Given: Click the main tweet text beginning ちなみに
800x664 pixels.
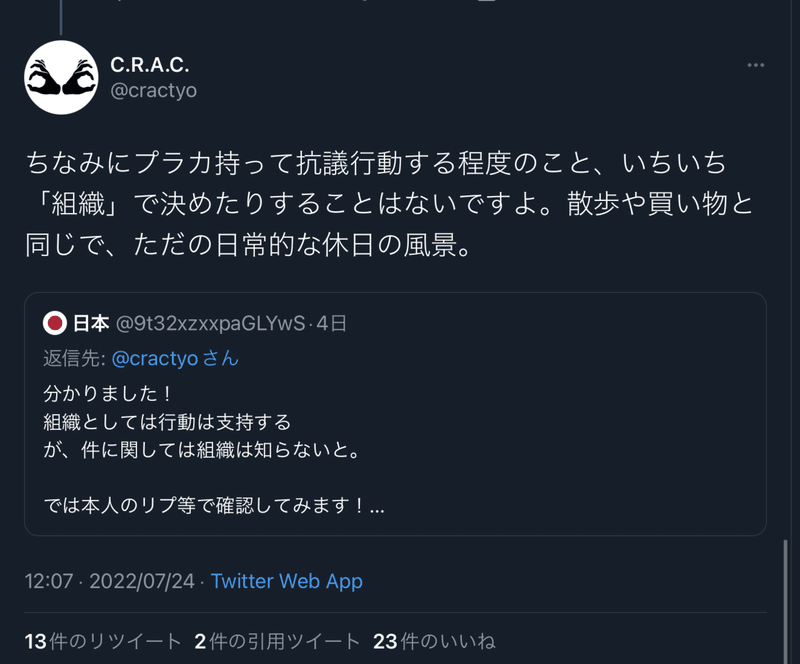Looking at the screenshot, I should (390, 204).
